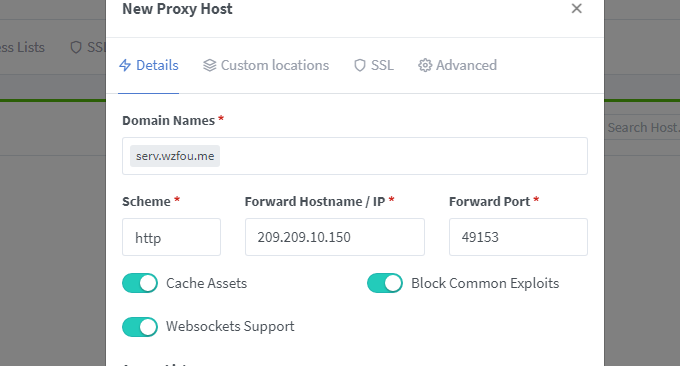Click the Forward Hostname / IP field
This screenshot has width=680, height=366.
[334, 237]
